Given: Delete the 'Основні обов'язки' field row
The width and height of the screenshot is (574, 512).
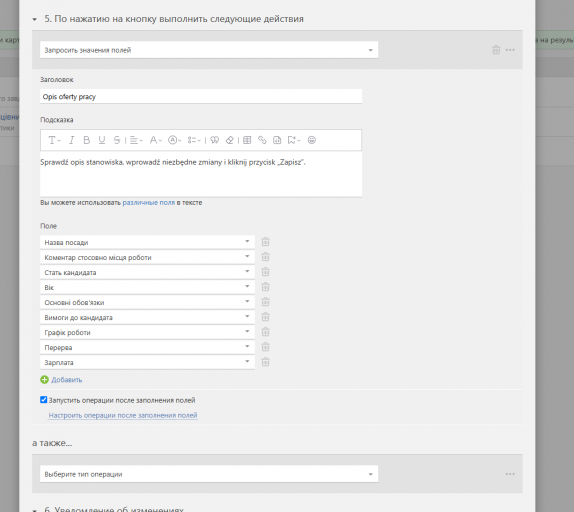Looking at the screenshot, I should (265, 302).
